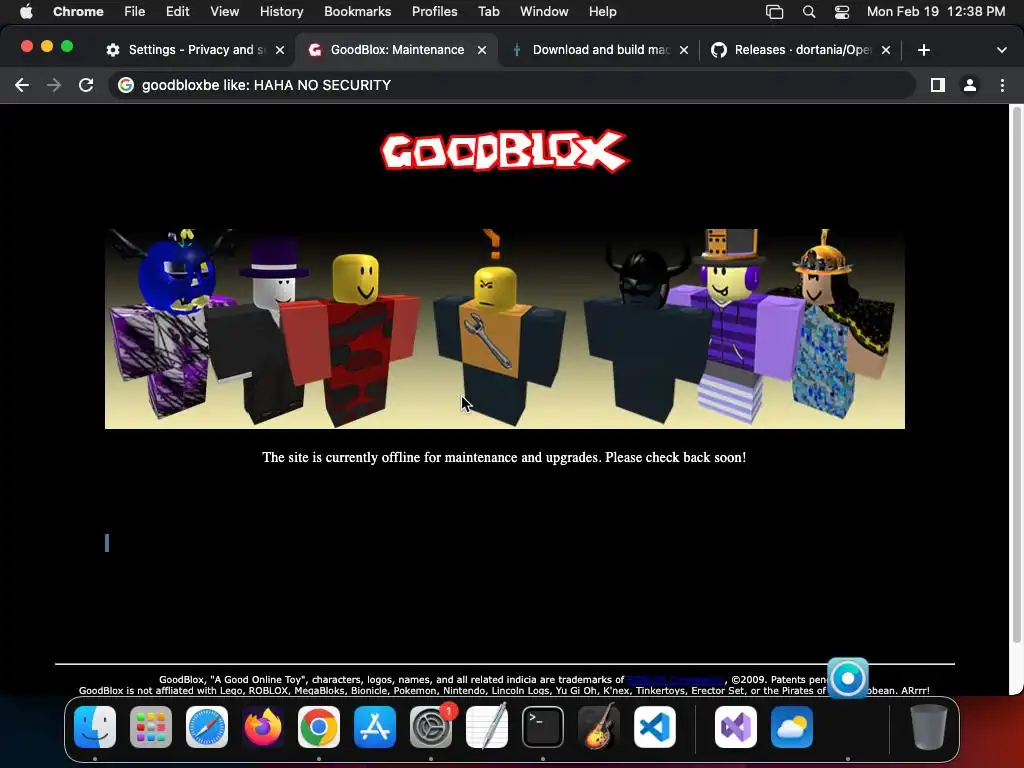
Task: Open Finder from the Dock
Action: (95, 727)
